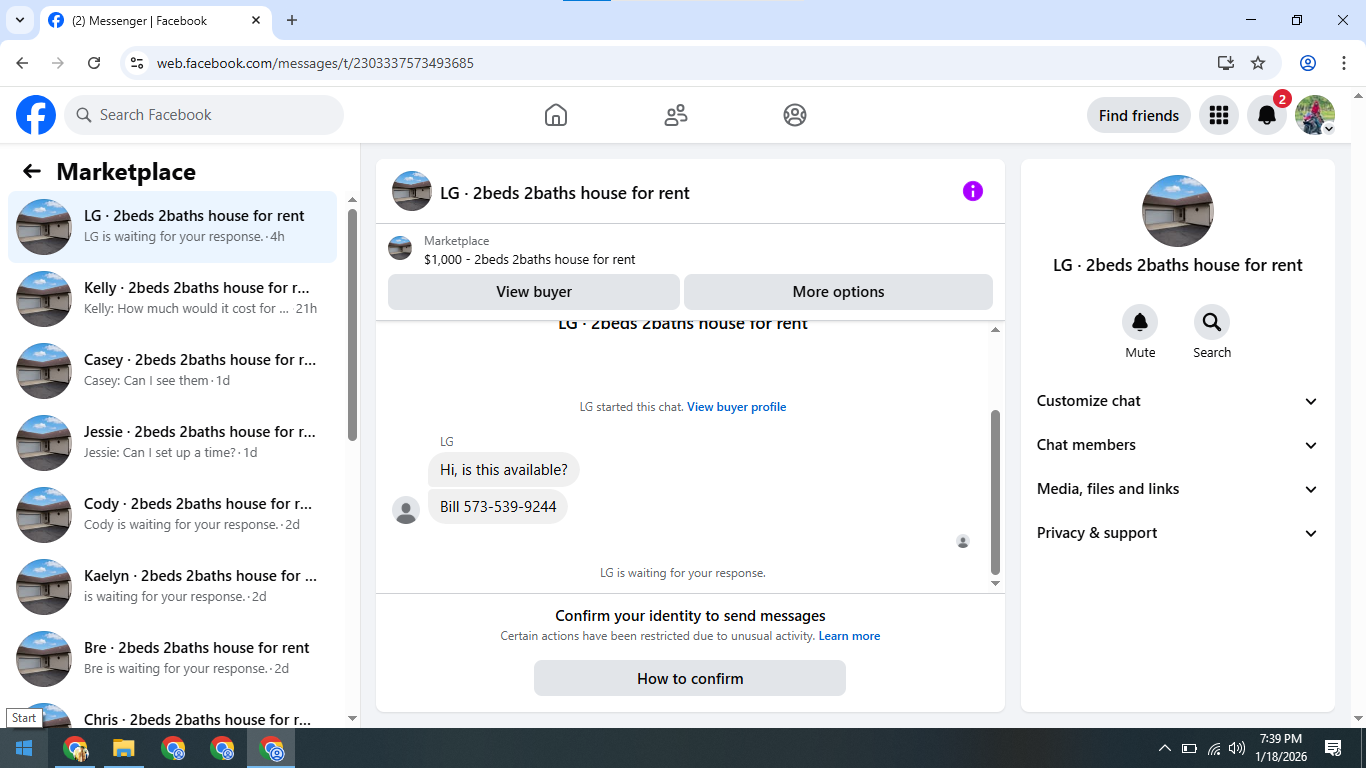Open the tab search dropdown arrow
1366x768 pixels.
19,20
